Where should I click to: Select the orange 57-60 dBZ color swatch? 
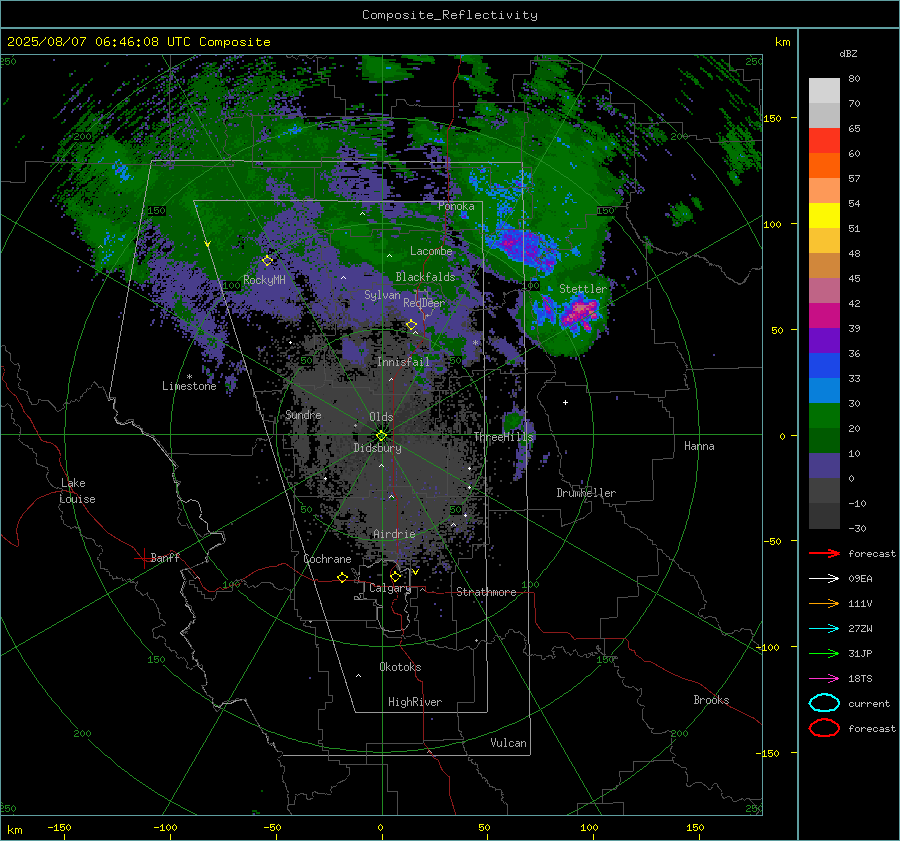coord(824,166)
